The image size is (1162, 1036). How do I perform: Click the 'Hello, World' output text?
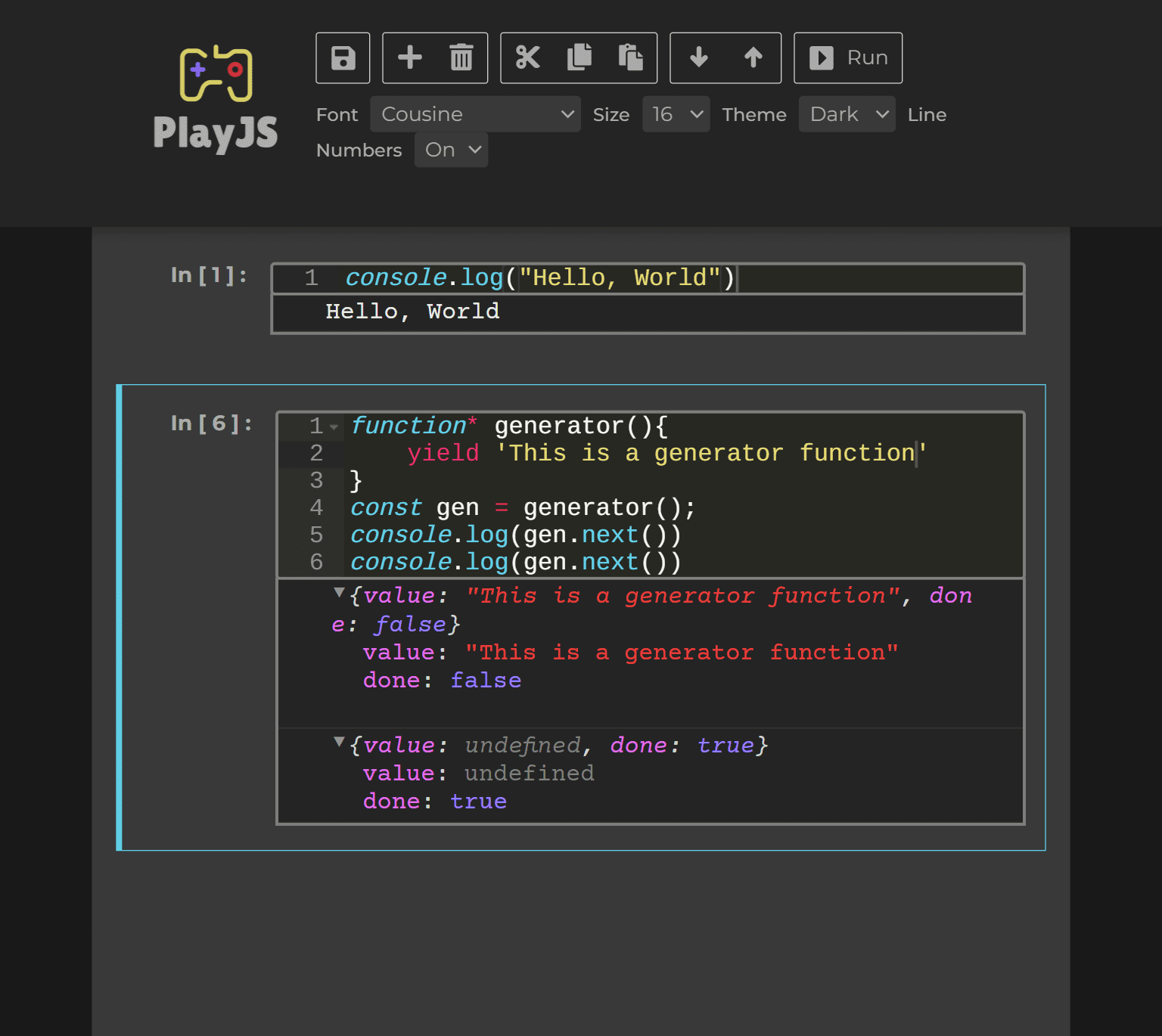coord(412,312)
